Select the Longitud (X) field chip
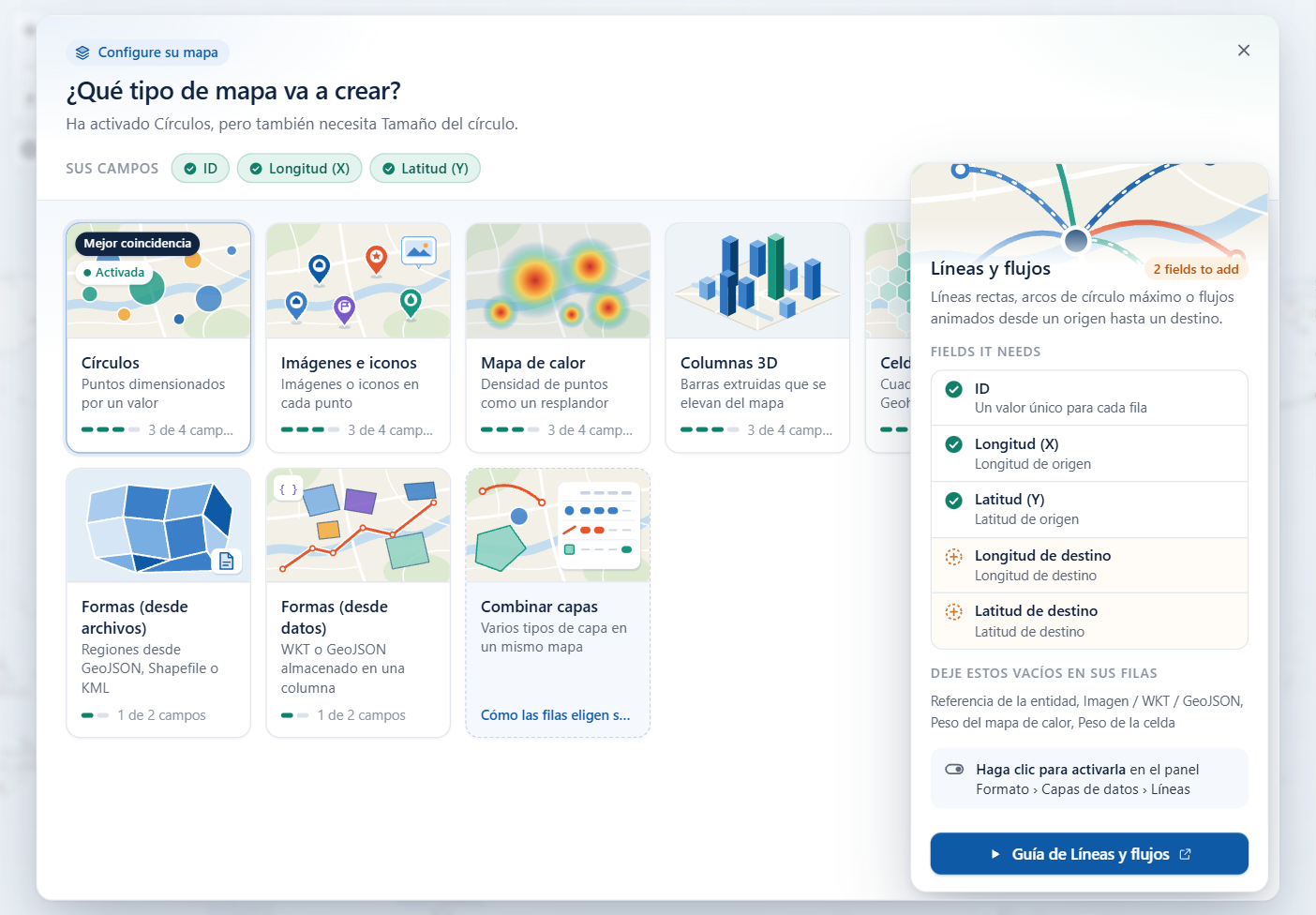1316x915 pixels. (x=299, y=169)
